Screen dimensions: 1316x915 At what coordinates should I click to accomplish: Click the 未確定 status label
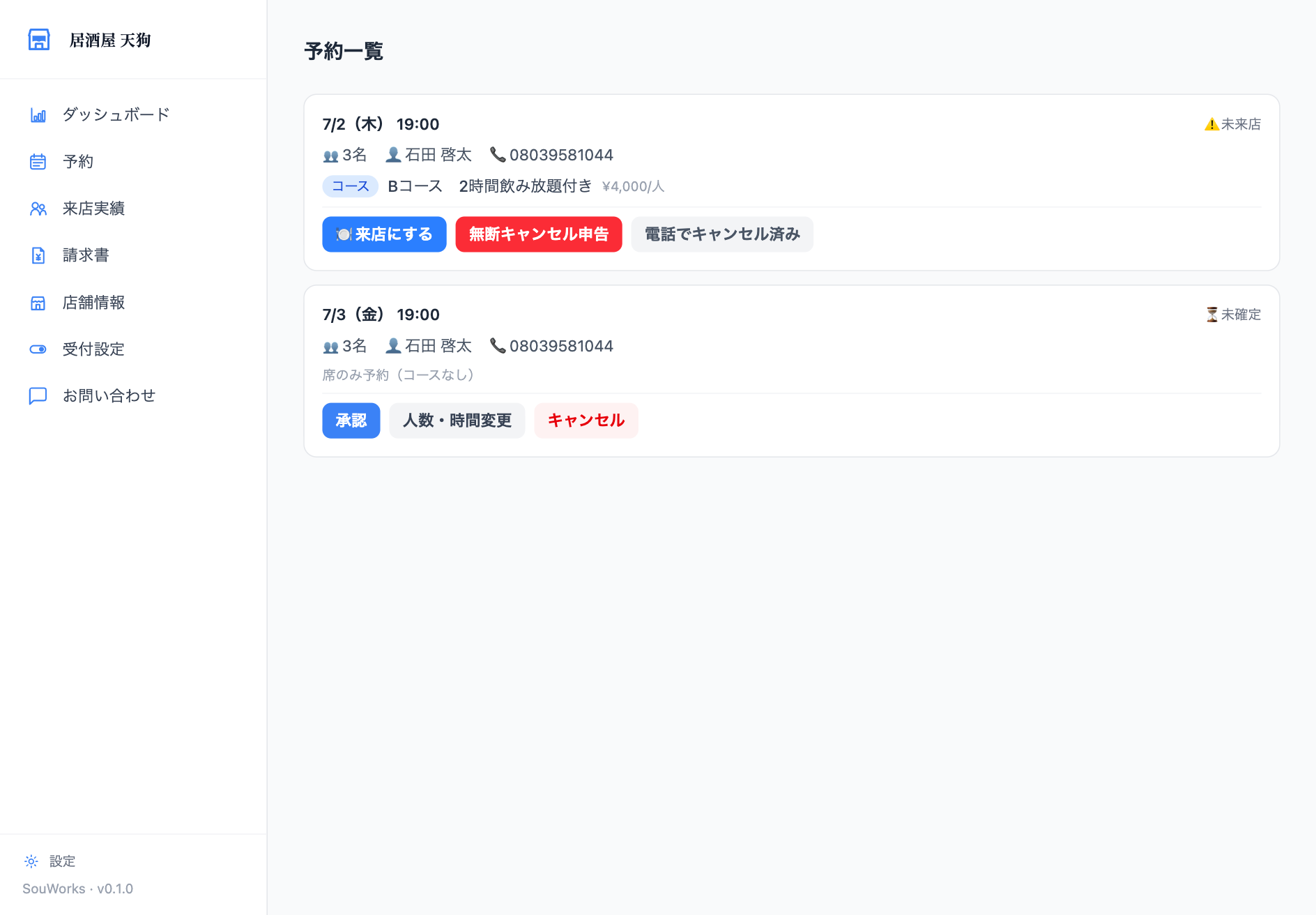[x=1241, y=315]
